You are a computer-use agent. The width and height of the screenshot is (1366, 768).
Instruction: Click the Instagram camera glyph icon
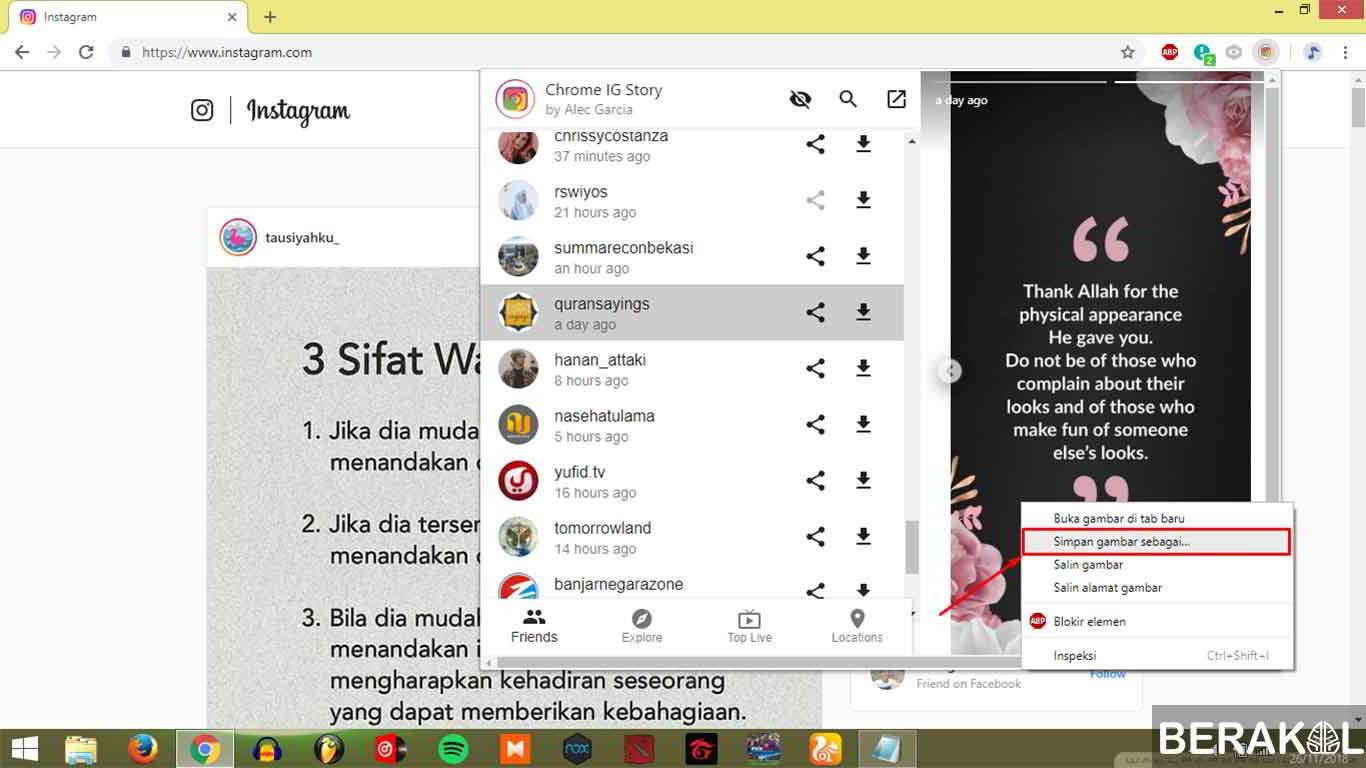pos(202,110)
